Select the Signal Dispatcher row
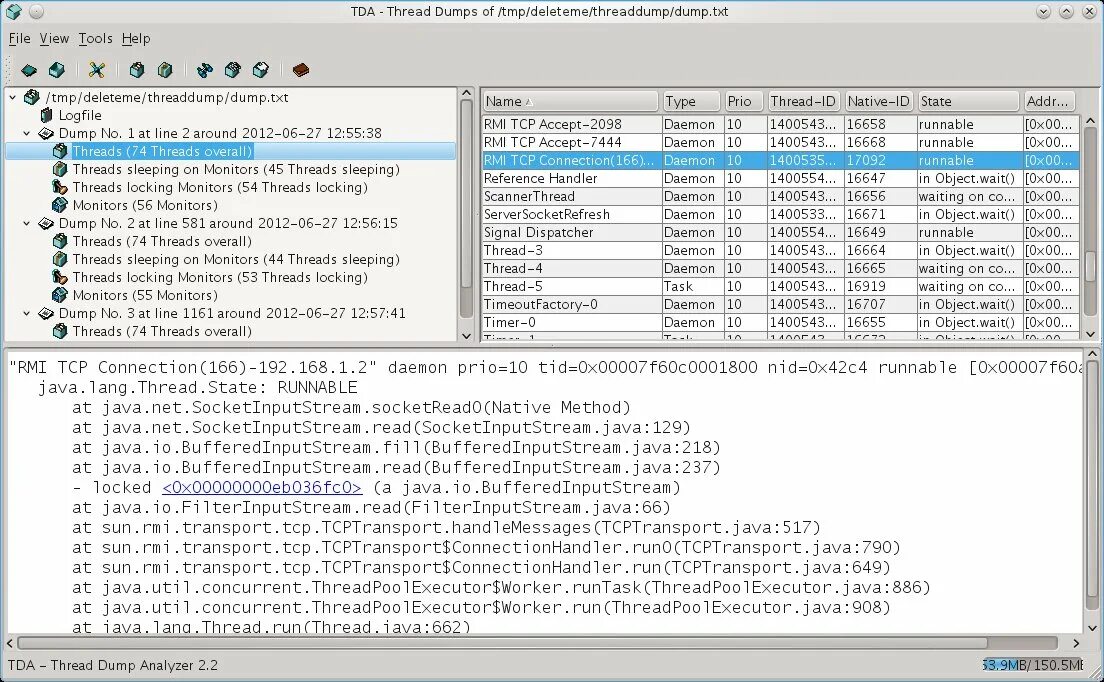The width and height of the screenshot is (1104, 682). click(780, 232)
